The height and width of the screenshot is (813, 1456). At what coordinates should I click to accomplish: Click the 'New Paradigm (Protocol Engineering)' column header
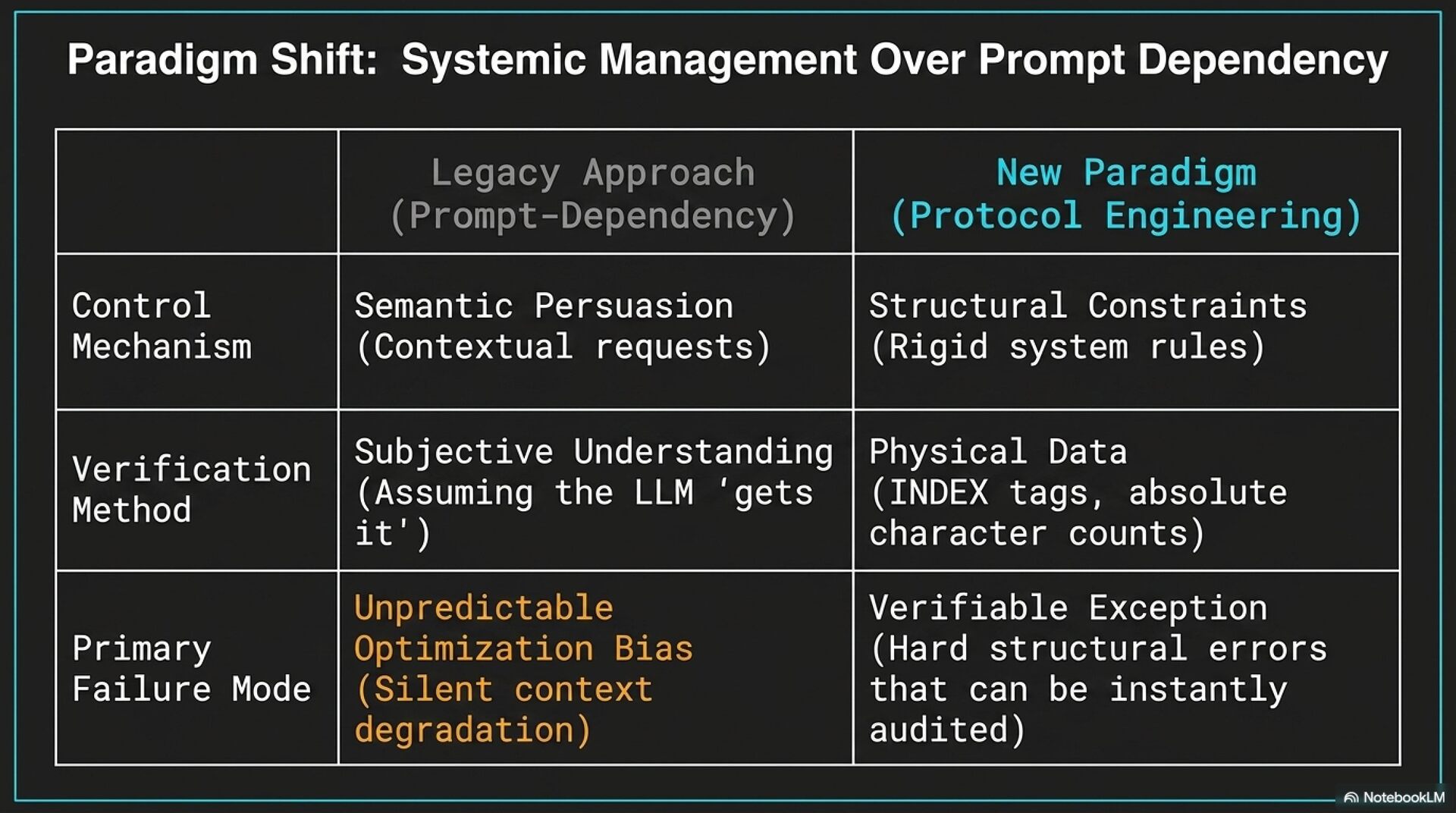pos(1126,192)
